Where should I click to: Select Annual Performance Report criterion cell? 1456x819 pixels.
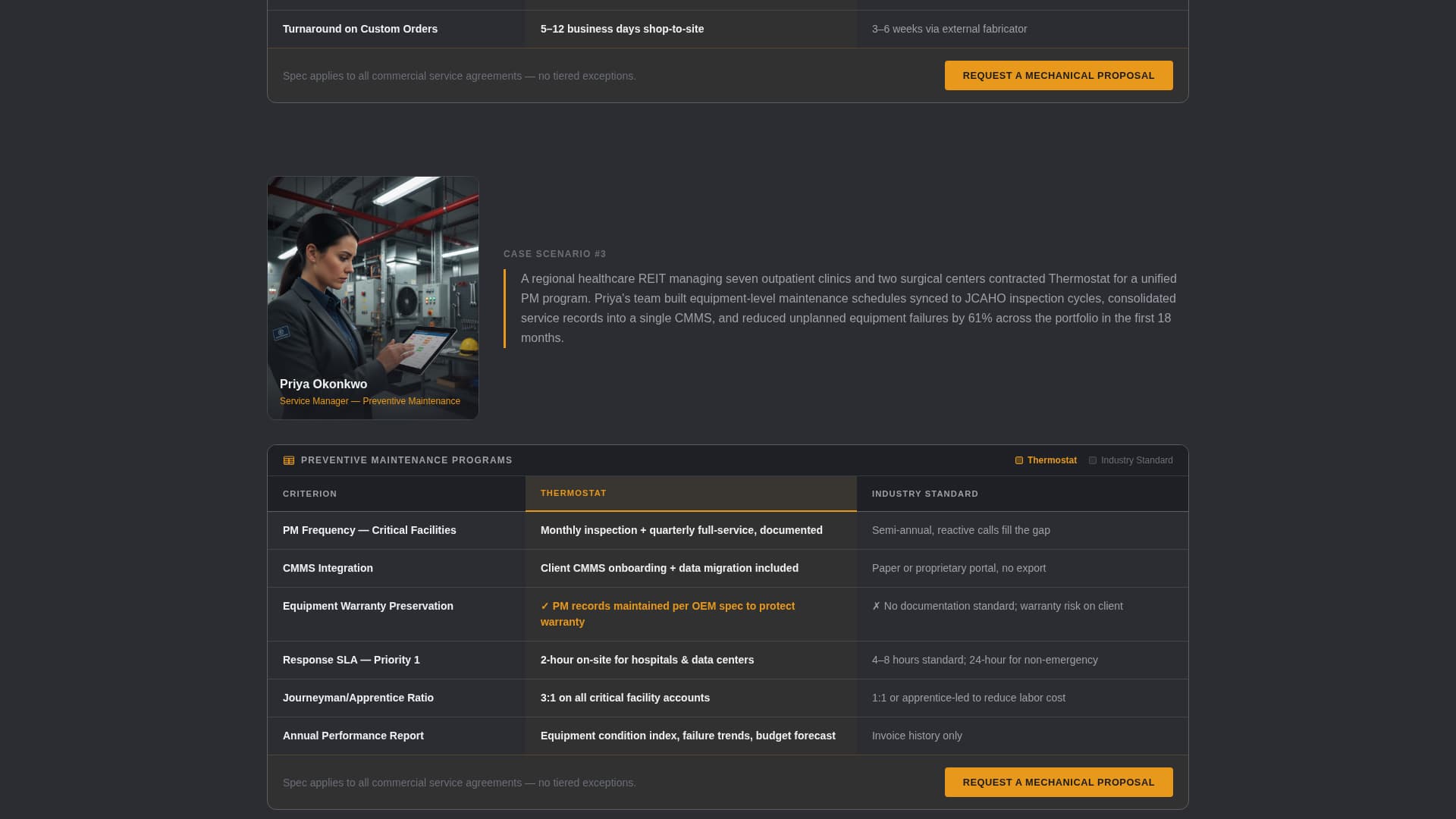pos(396,736)
